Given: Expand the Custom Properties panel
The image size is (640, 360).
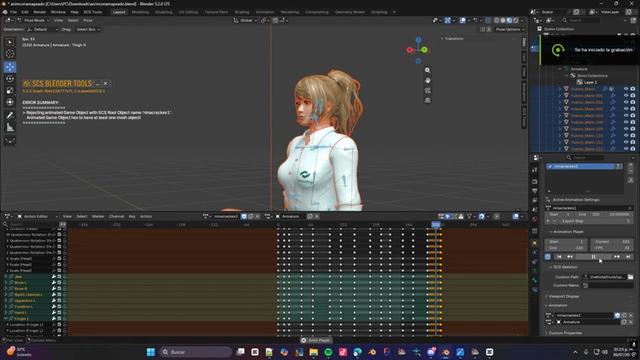Looking at the screenshot, I should [x=565, y=333].
